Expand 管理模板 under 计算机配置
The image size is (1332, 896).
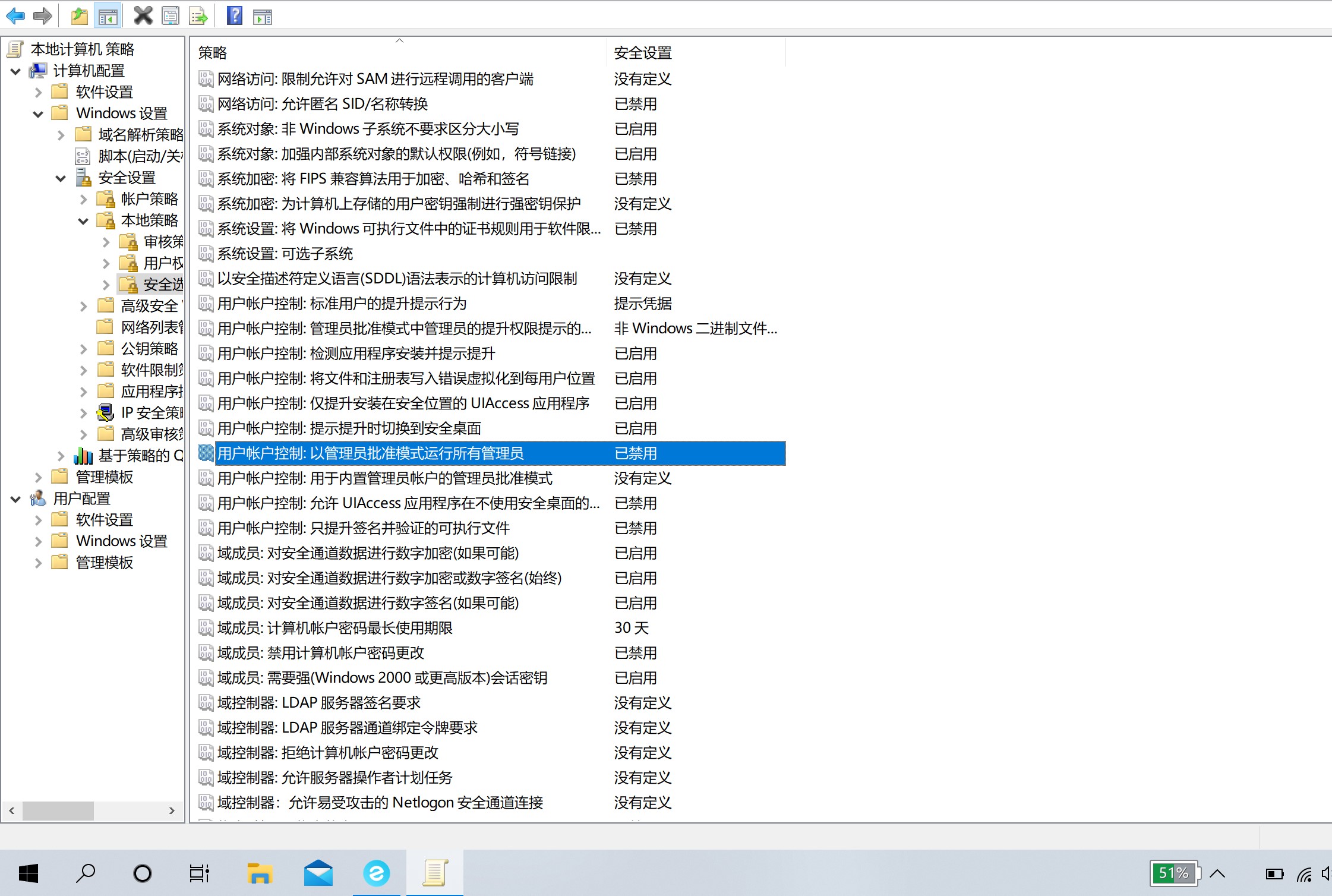[x=39, y=477]
